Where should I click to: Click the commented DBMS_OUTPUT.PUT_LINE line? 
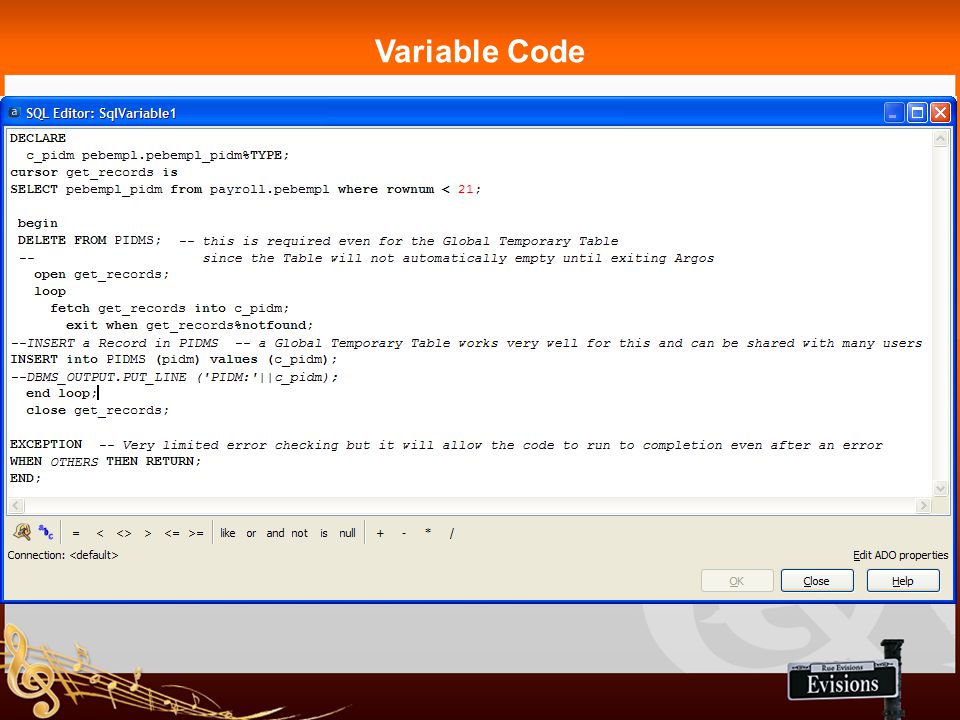[x=174, y=377]
